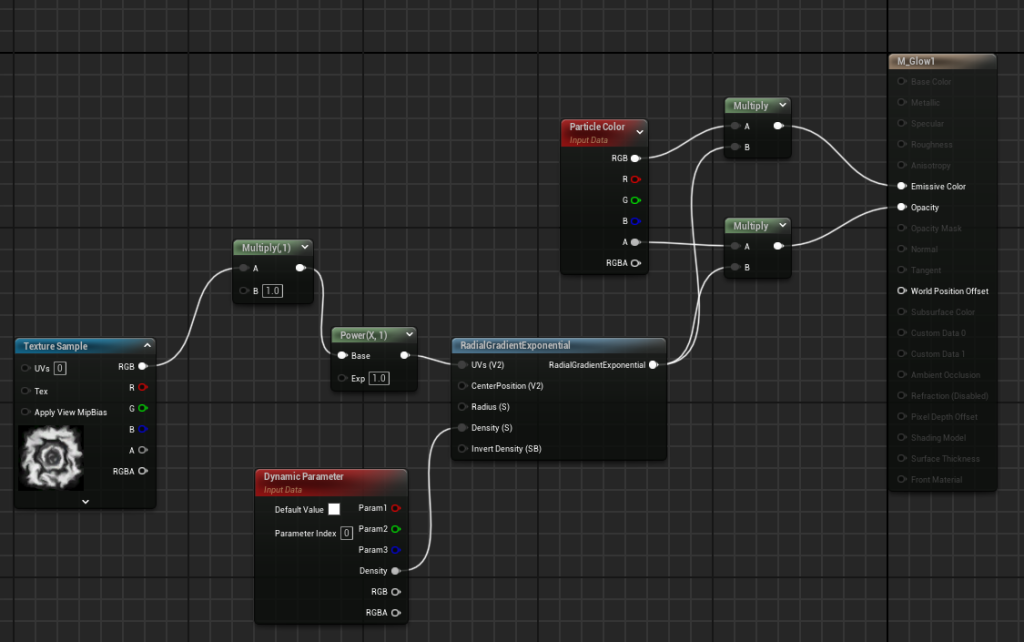Expand the Texture Sample node bottom chevron
This screenshot has width=1024, height=642.
(x=85, y=500)
